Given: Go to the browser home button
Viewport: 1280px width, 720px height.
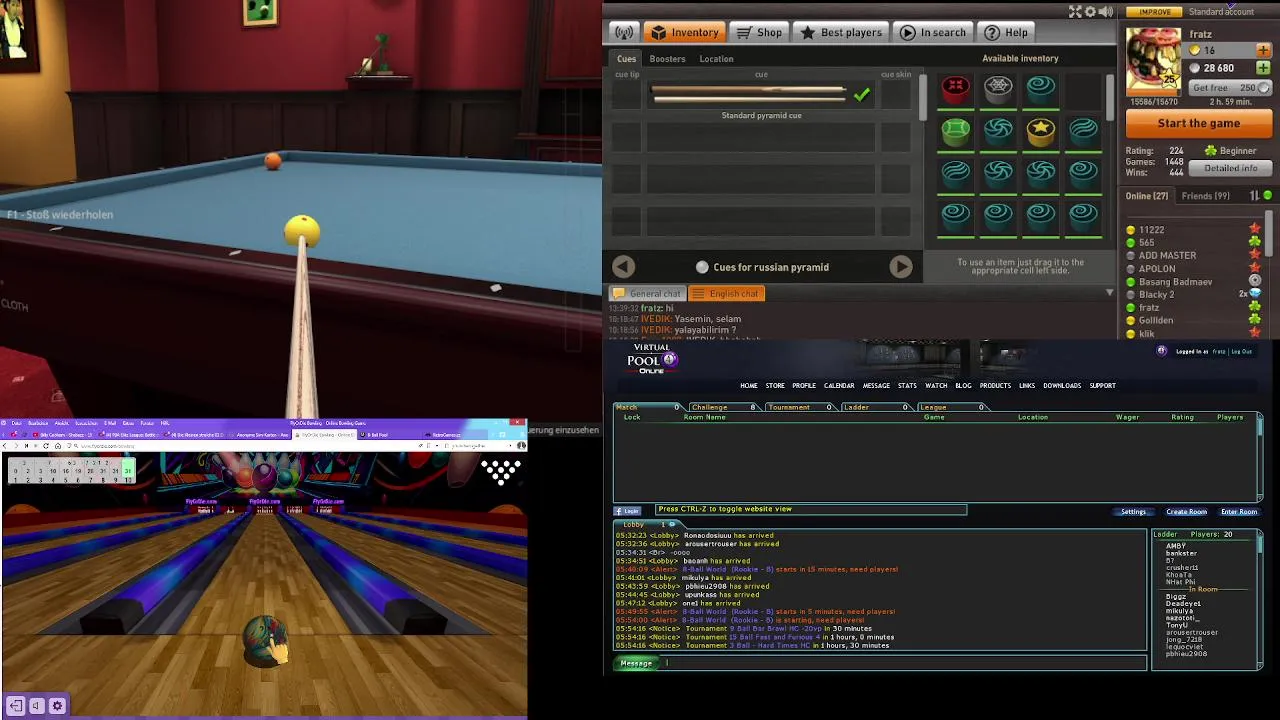Looking at the screenshot, I should (x=58, y=446).
